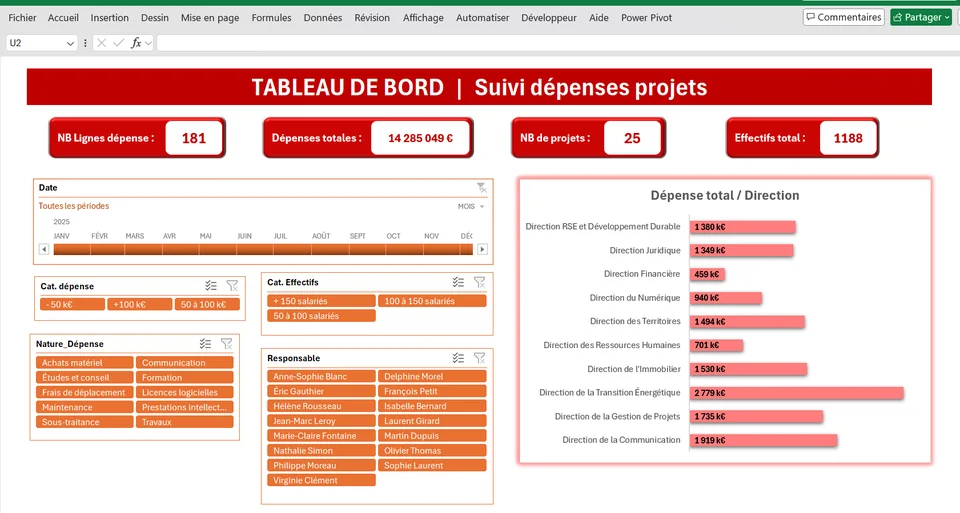960x513 pixels.
Task: Clear the Date timeline filter icon
Action: [482, 187]
